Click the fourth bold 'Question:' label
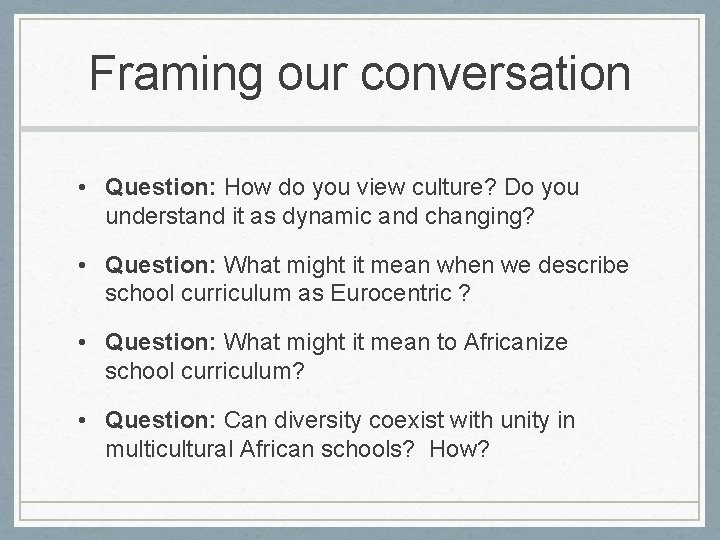Screen dimensions: 720x540 tap(160, 420)
